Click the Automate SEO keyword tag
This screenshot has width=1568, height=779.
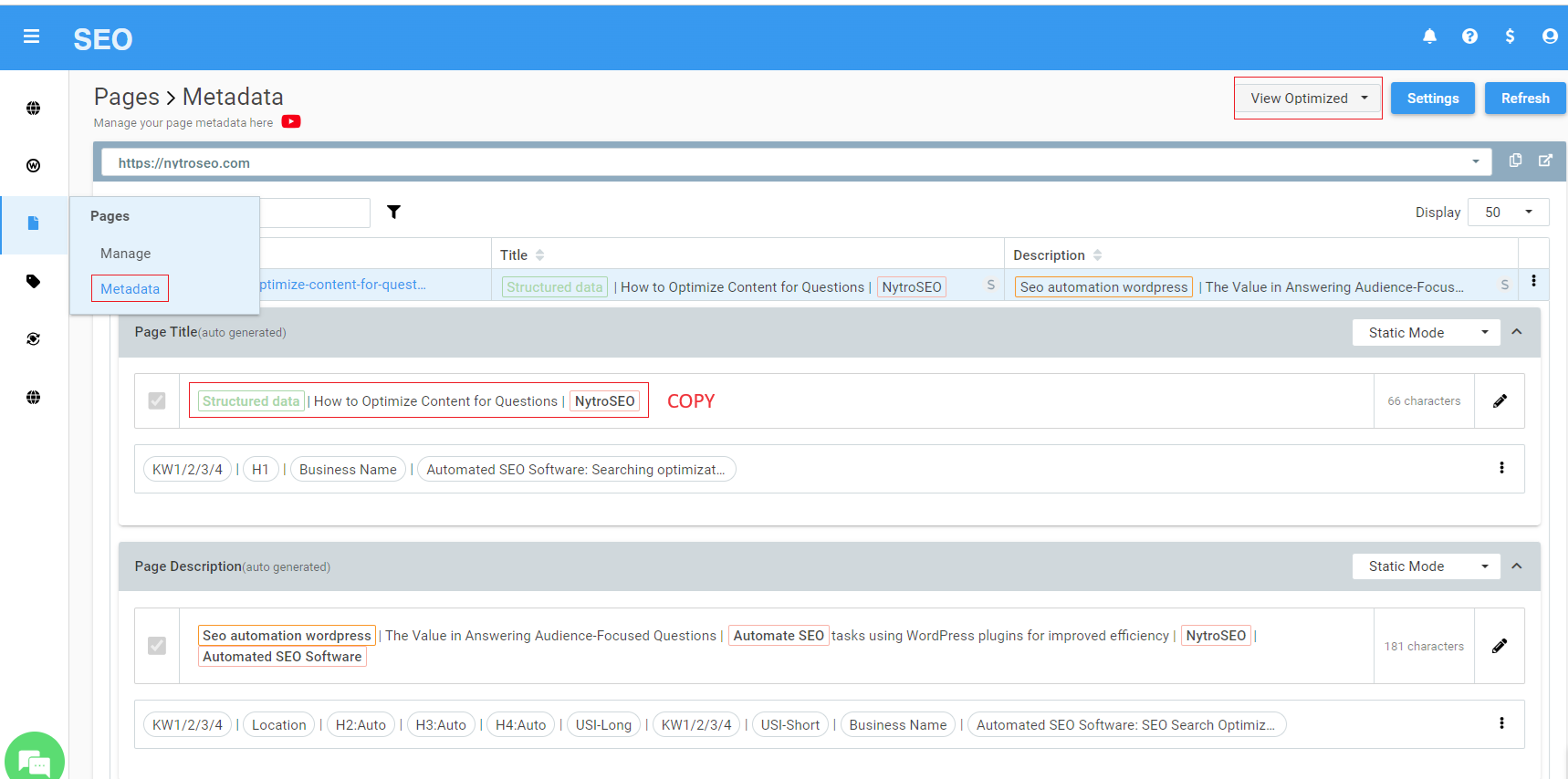point(779,636)
